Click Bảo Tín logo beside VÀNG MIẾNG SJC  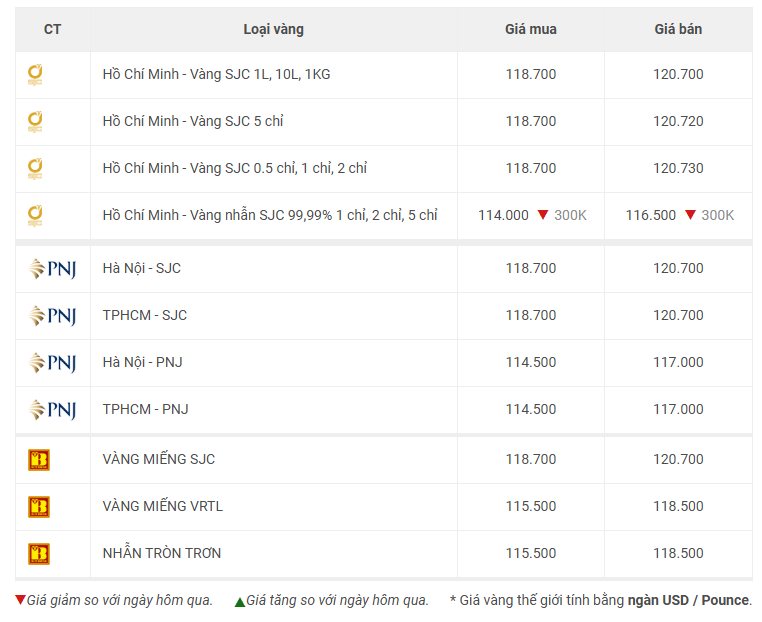point(39,460)
